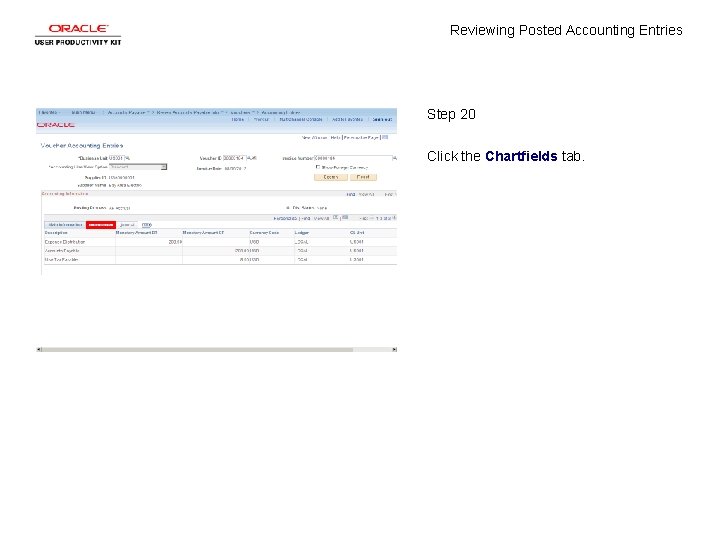This screenshot has height=540, width=720.
Task: Open the Accounting Line View Option dropdown
Action: point(138,167)
